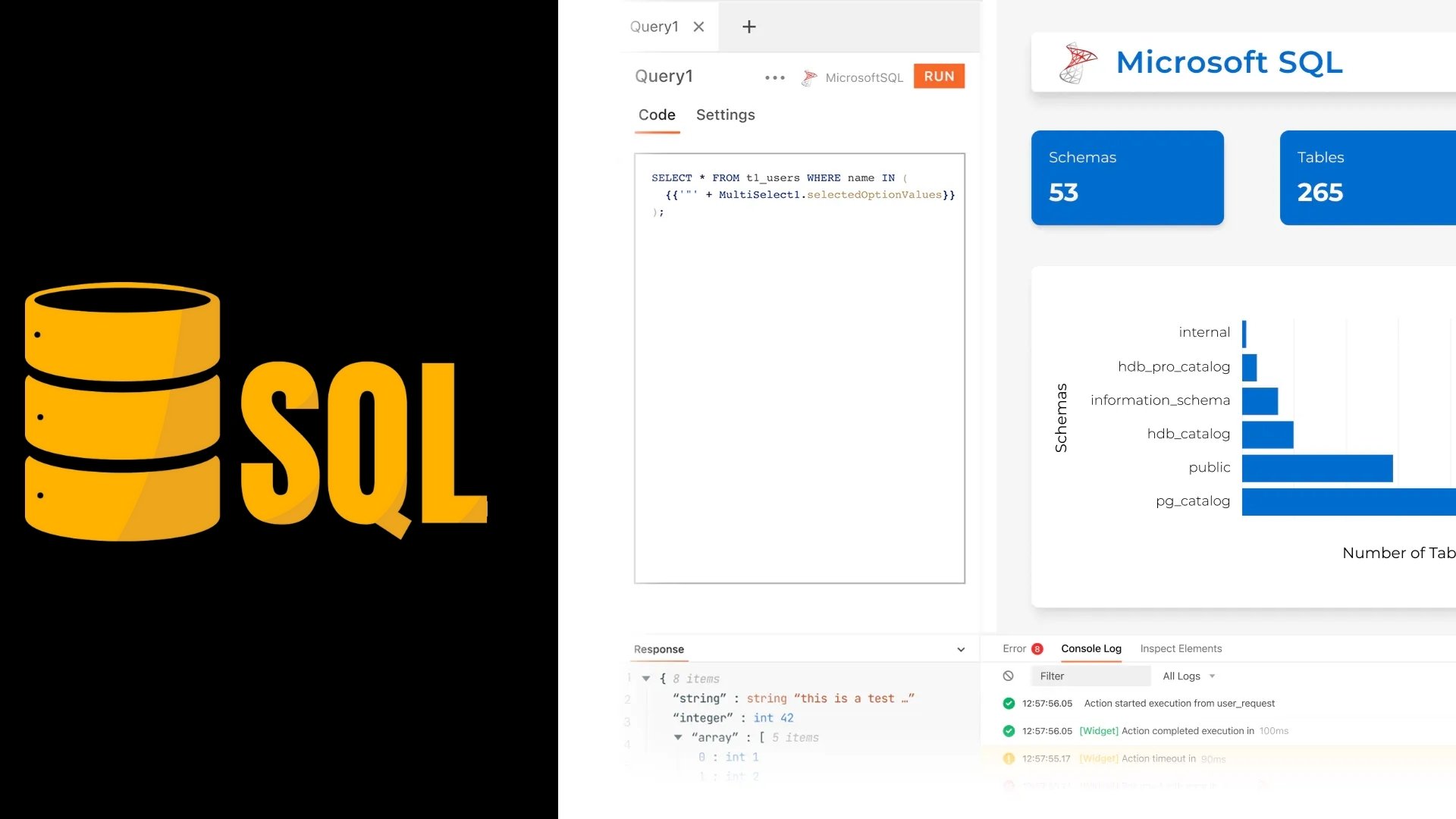Click the log Filter input field
This screenshot has width=1456, height=819.
1090,676
